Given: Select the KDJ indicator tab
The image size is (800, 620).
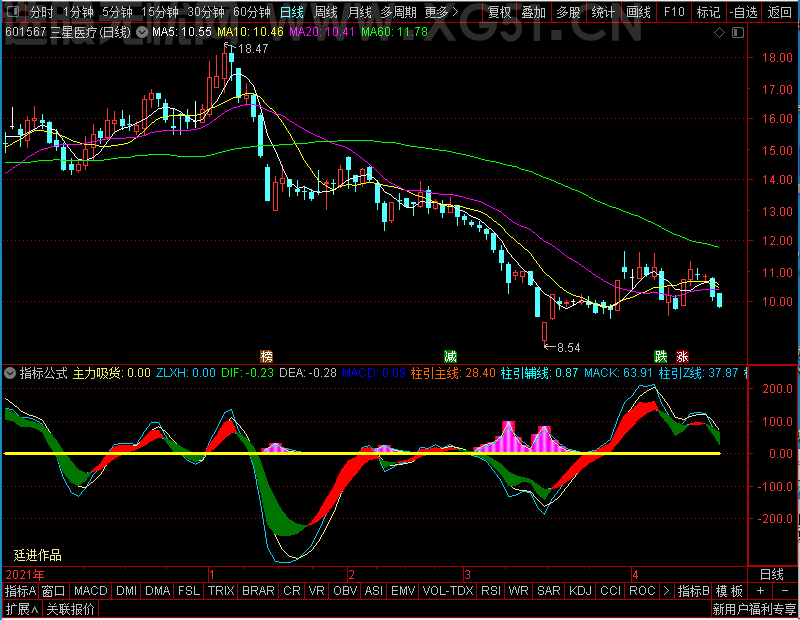Looking at the screenshot, I should (x=580, y=591).
